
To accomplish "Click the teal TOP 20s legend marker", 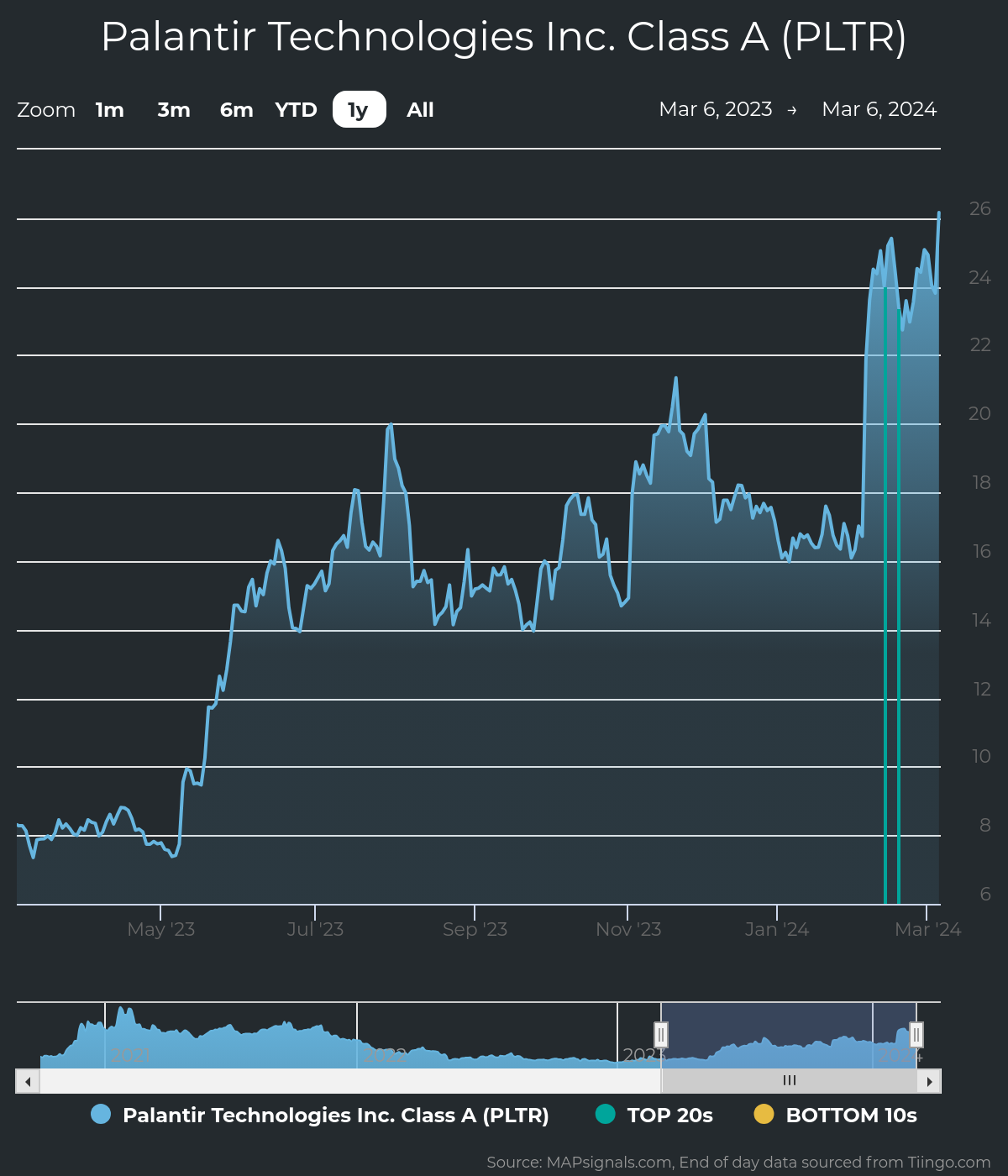I will tap(605, 1115).
